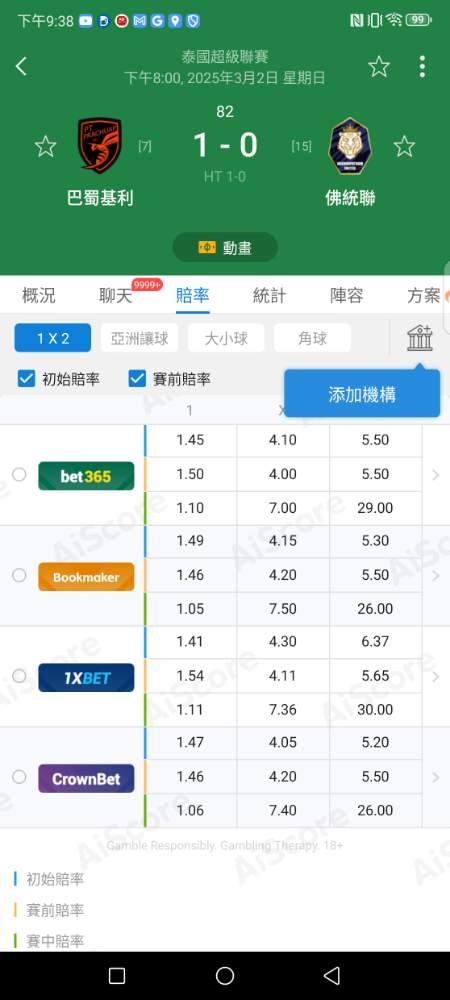450x1000 pixels.
Task: Open Bookmaker orange logo
Action: 86,577
